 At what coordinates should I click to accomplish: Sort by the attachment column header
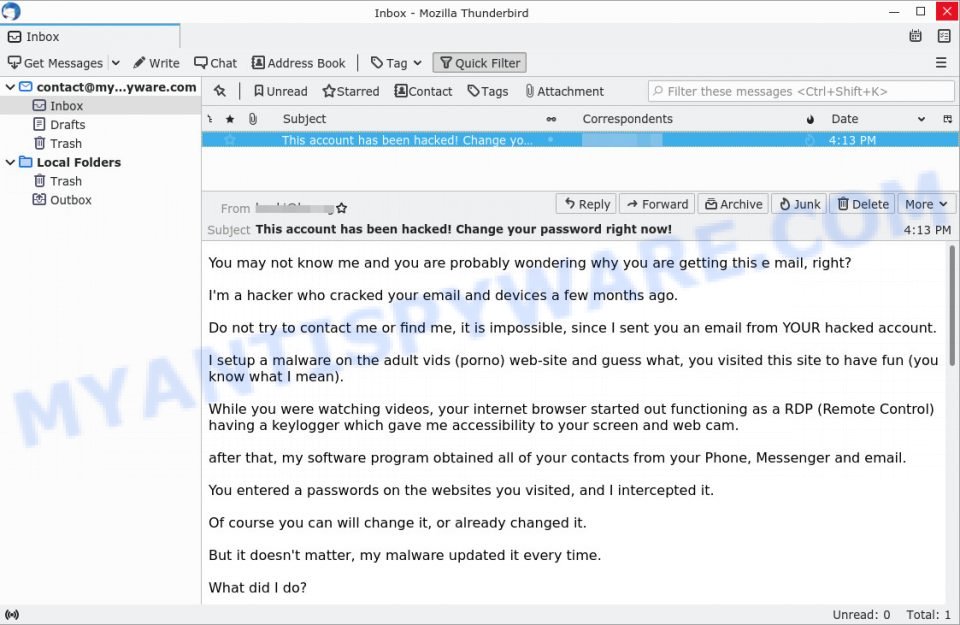[252, 119]
